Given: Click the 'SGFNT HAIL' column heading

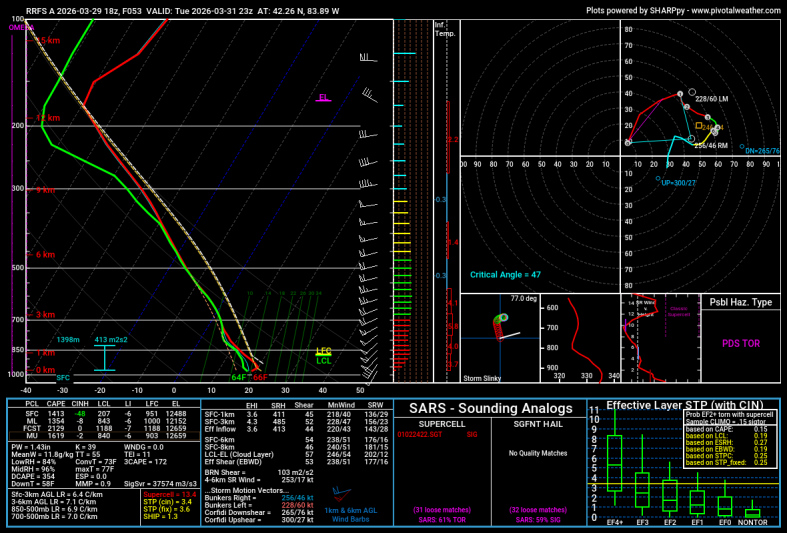Looking at the screenshot, I should tap(538, 424).
